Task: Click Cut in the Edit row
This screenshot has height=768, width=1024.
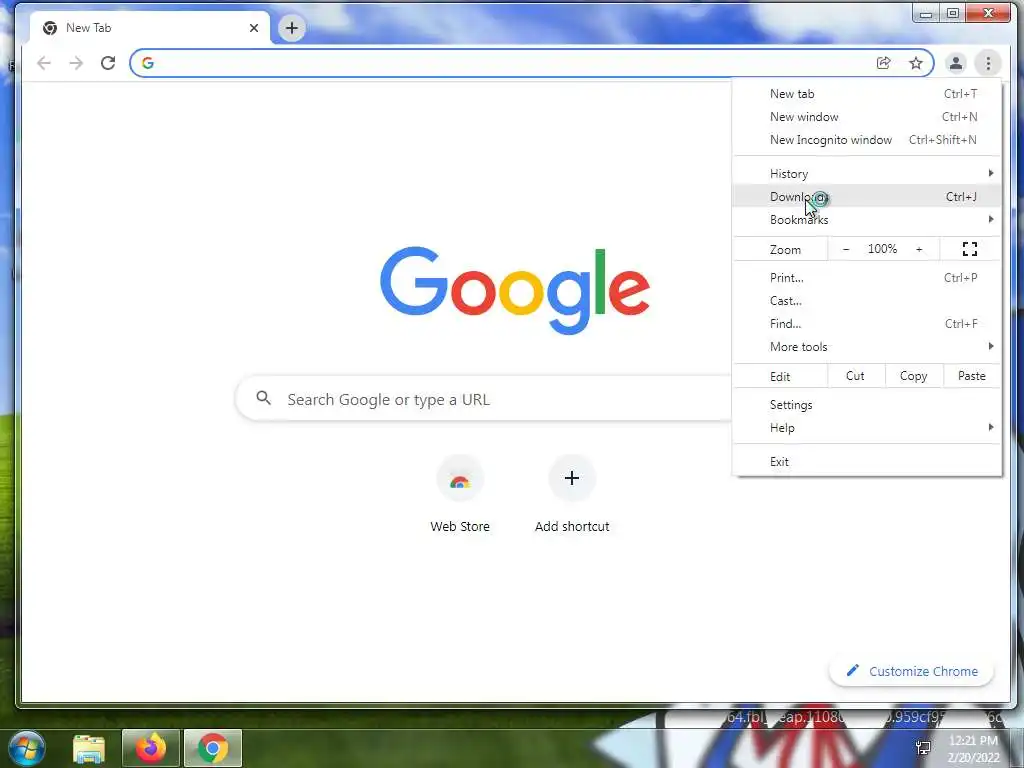Action: pos(856,376)
